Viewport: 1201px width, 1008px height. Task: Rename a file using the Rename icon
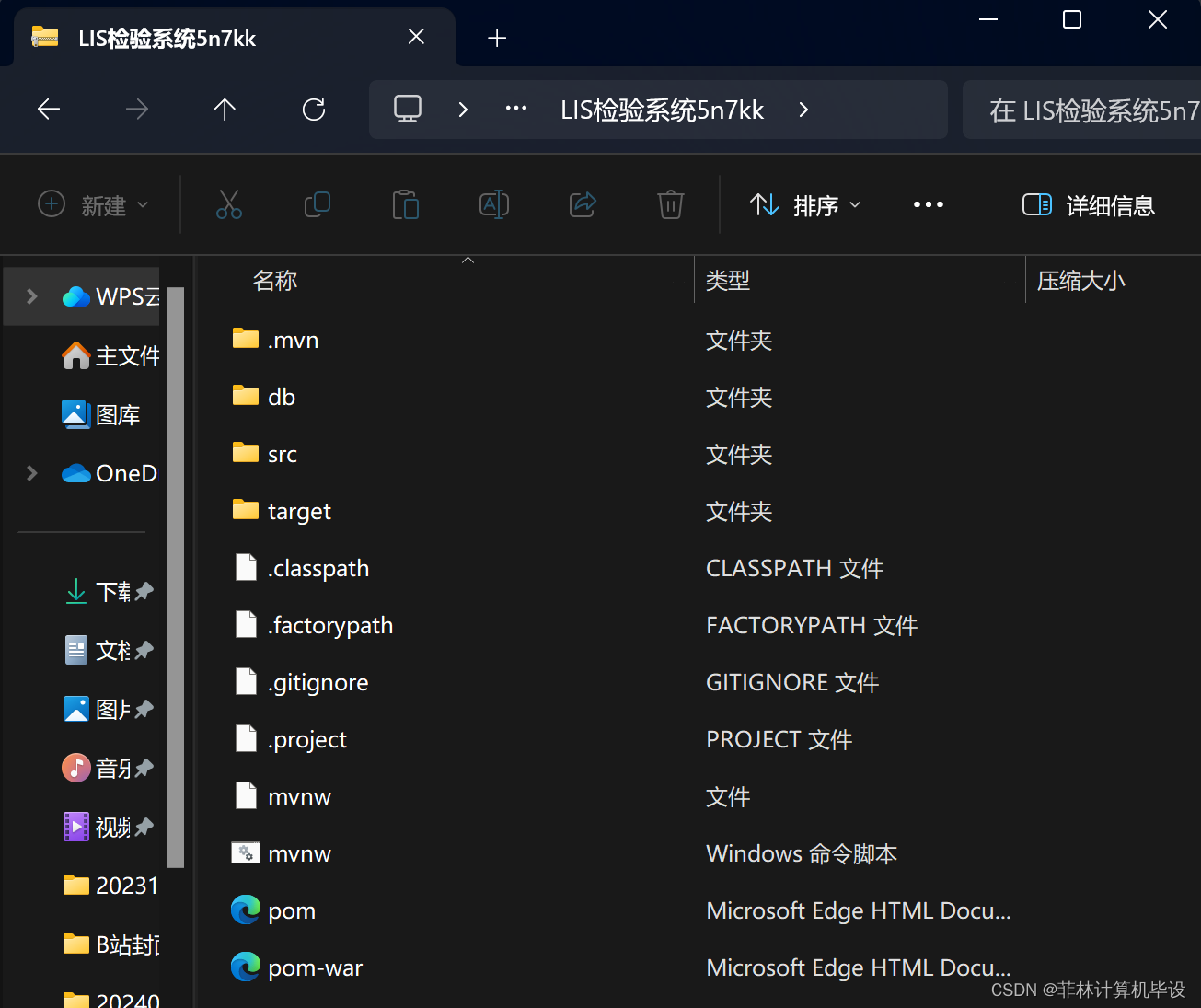[494, 204]
